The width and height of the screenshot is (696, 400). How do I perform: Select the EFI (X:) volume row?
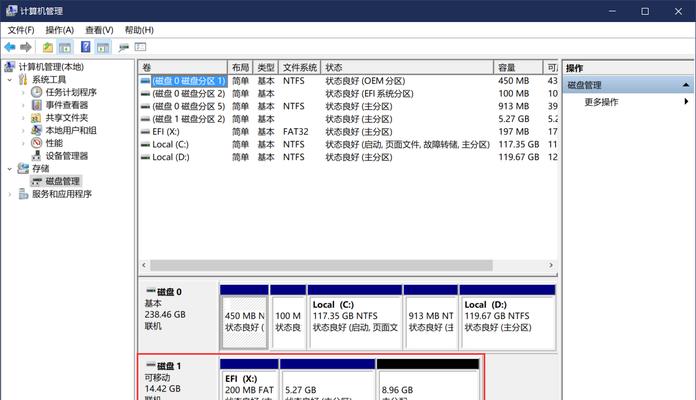tap(348, 132)
